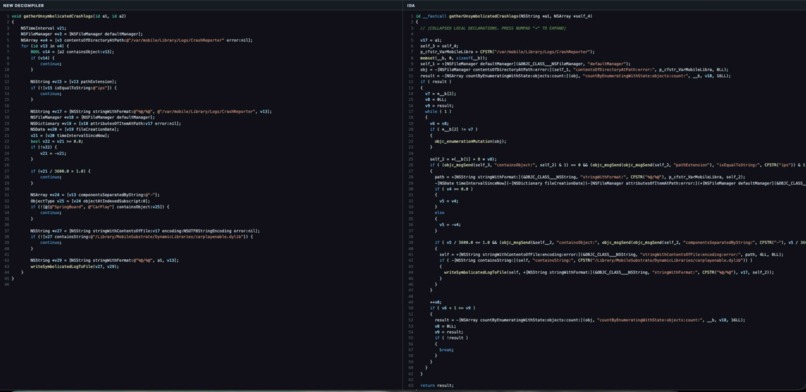This screenshot has height=392, width=806.
Task: Click the isEqualToString:@"ips" condition line in New Decompiler
Action: (74, 87)
